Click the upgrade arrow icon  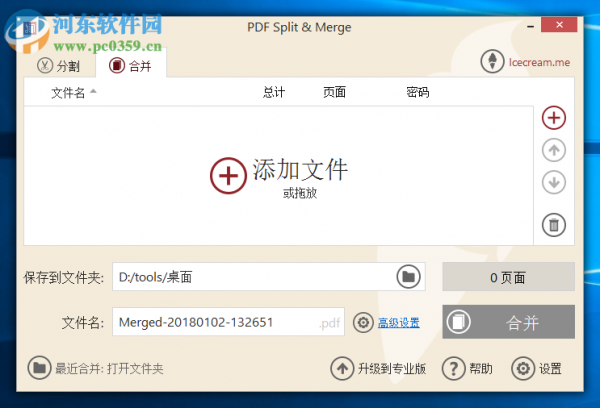click(342, 369)
